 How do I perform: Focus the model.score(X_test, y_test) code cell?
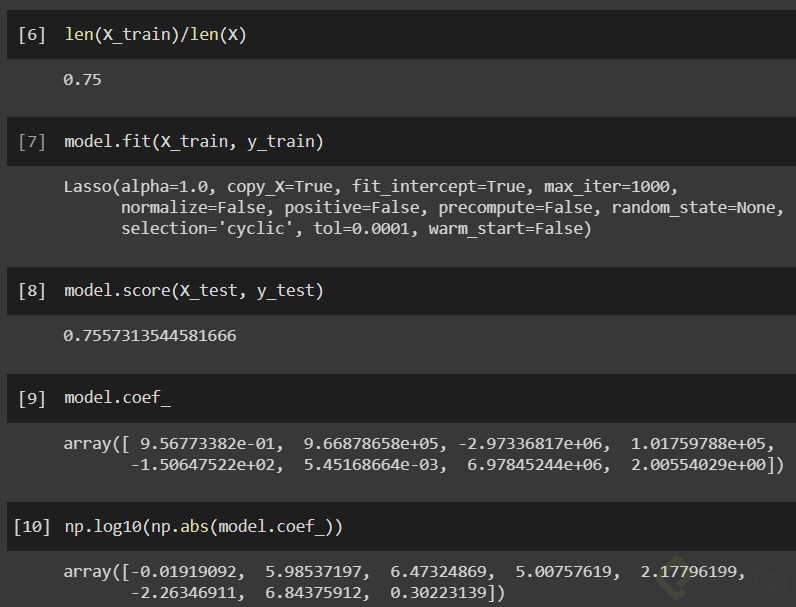click(x=193, y=291)
